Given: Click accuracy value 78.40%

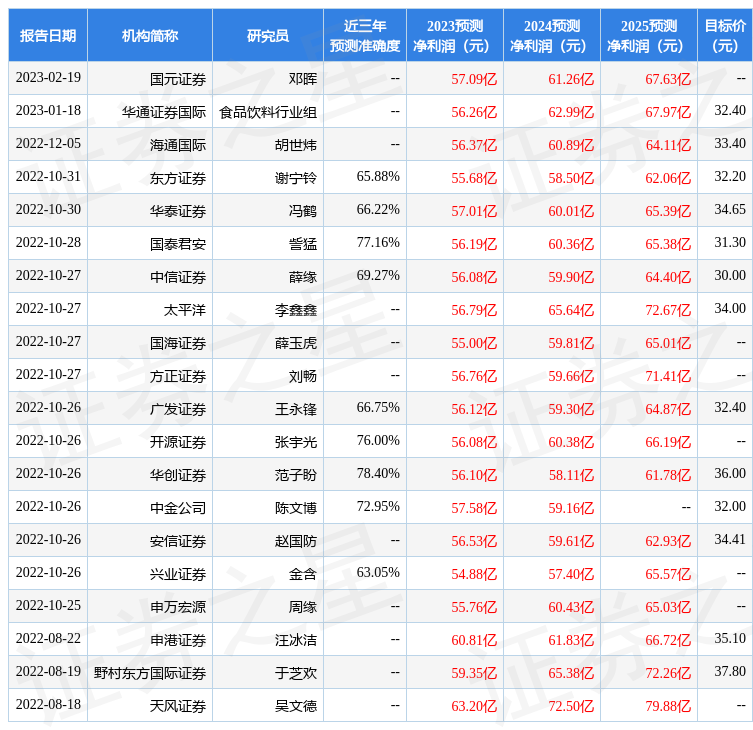Looking at the screenshot, I should [x=378, y=474].
